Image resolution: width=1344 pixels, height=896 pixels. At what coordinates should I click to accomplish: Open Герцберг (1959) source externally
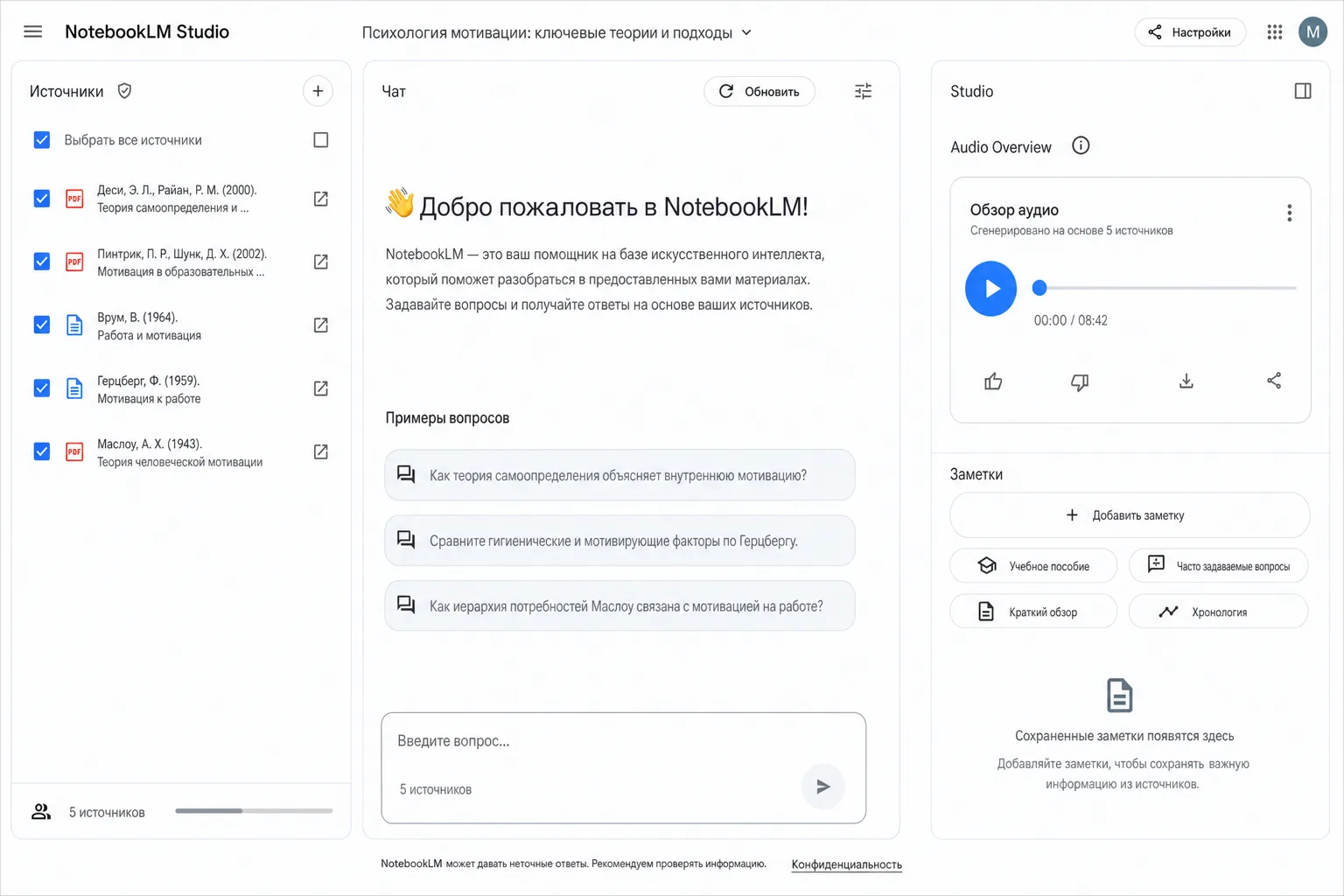coord(321,388)
